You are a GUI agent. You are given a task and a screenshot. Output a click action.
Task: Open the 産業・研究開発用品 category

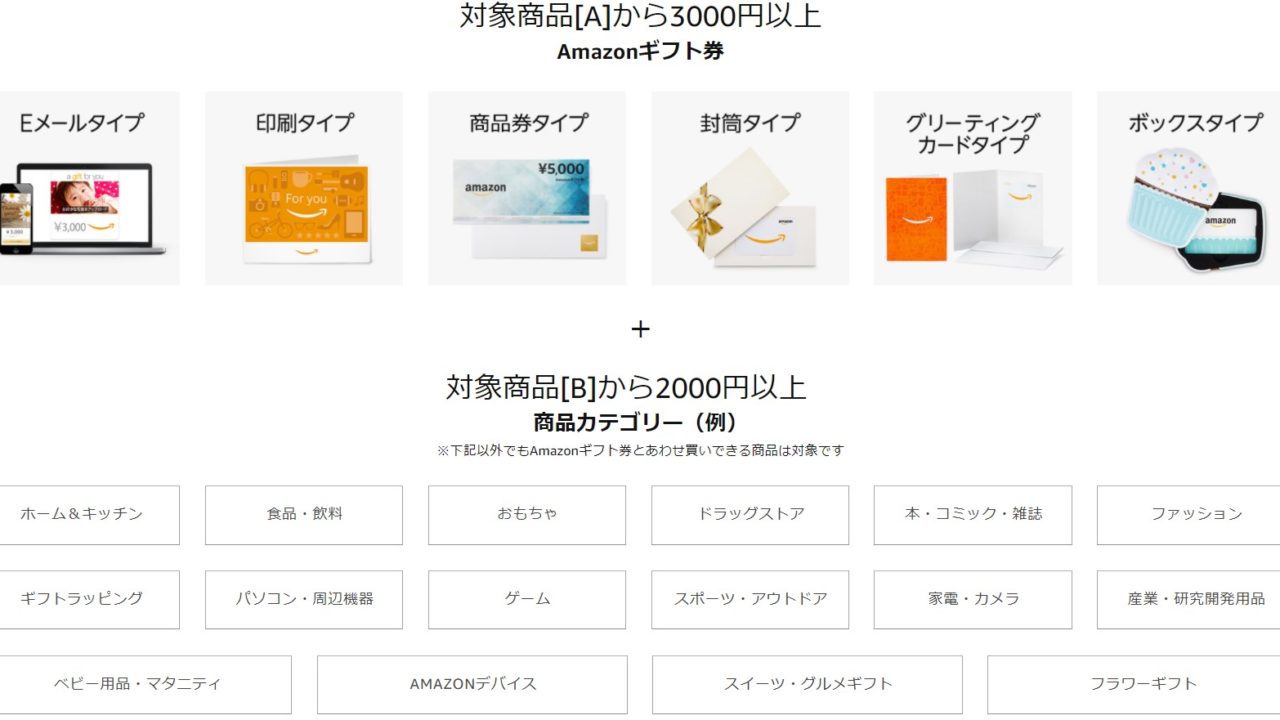1188,600
